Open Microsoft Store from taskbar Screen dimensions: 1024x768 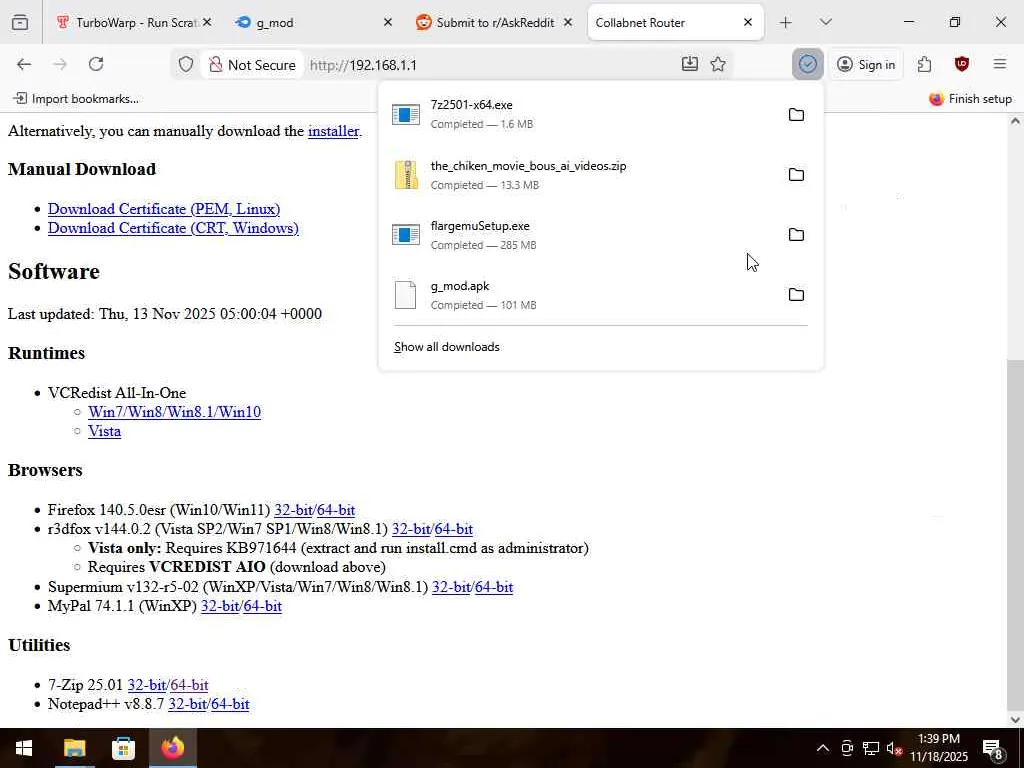pyautogui.click(x=123, y=748)
